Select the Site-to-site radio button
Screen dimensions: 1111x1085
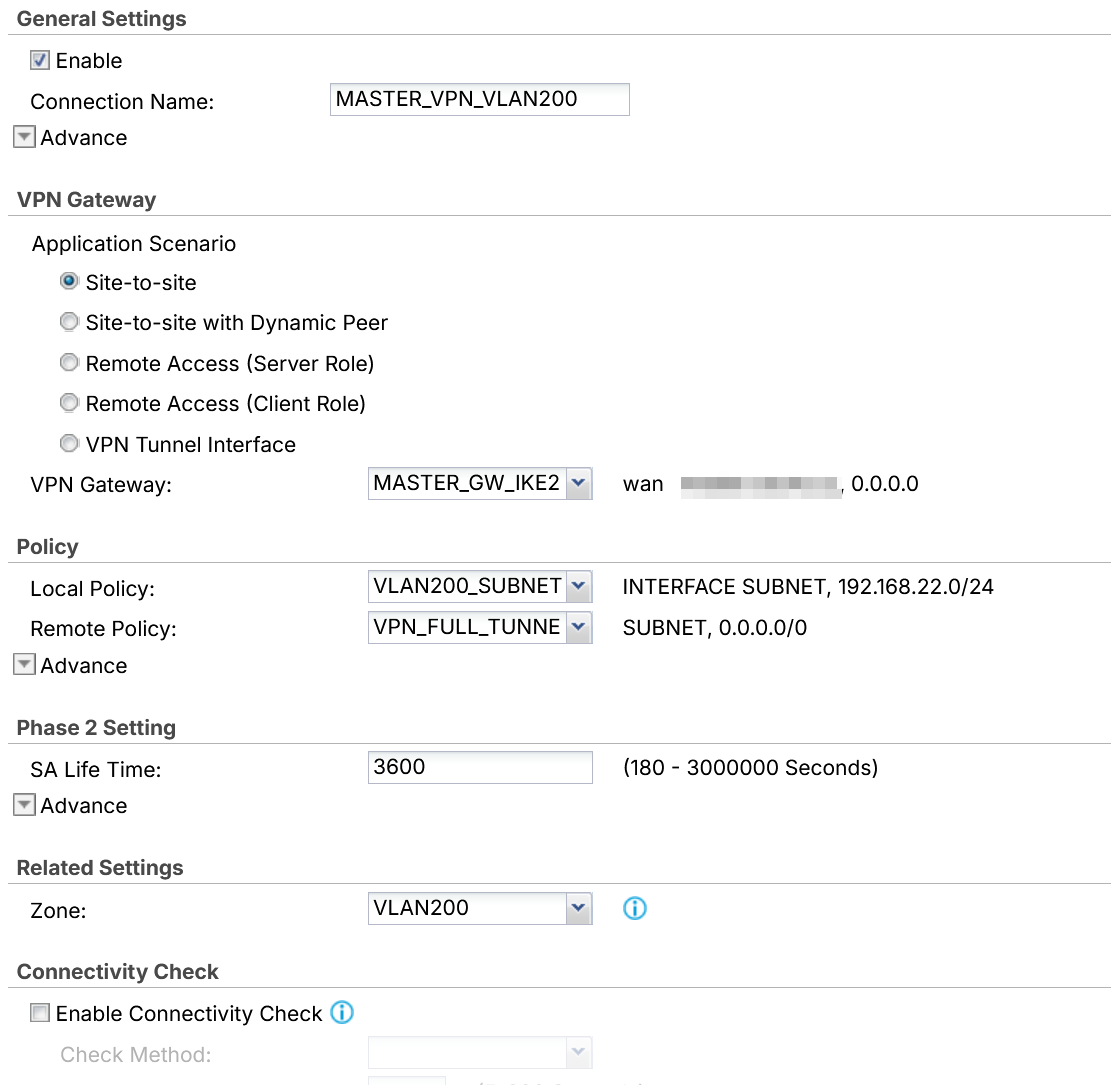(x=69, y=281)
